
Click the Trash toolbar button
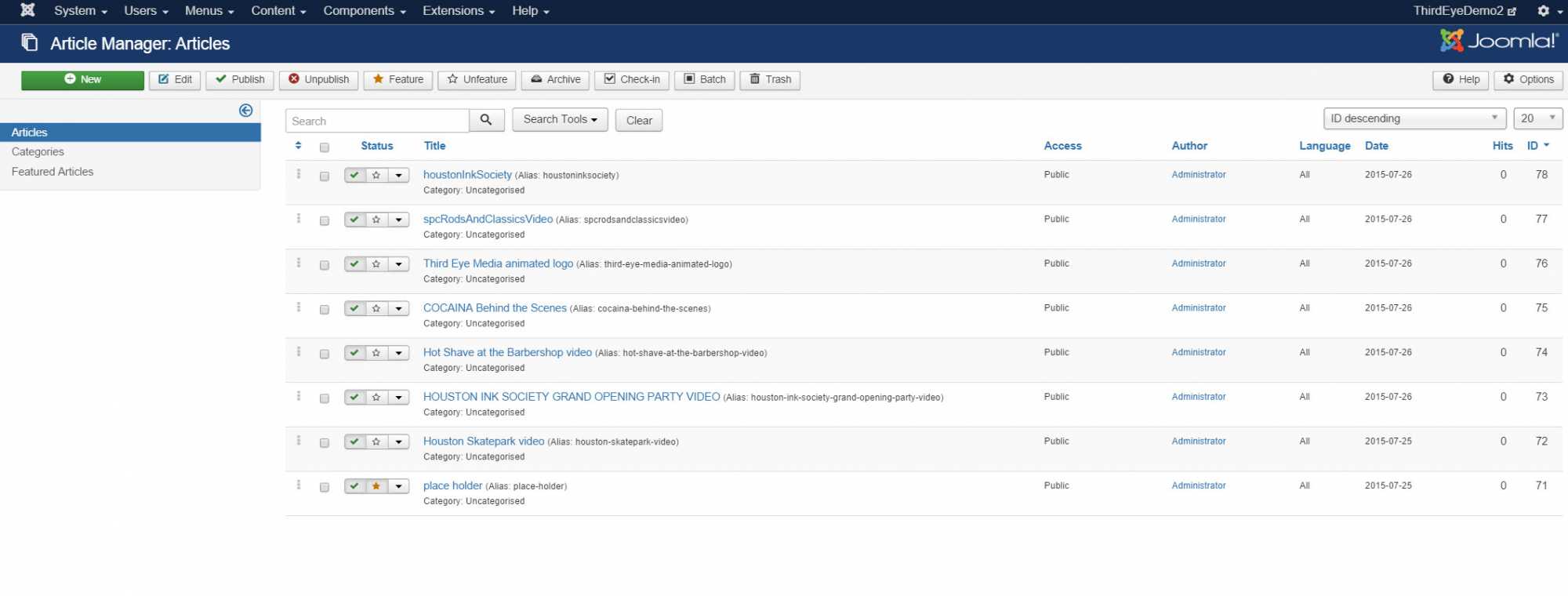pyautogui.click(x=770, y=79)
